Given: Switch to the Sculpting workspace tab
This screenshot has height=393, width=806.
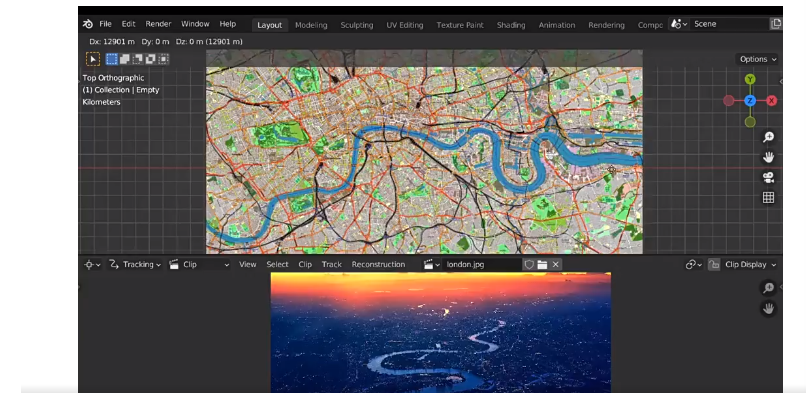Looking at the screenshot, I should coord(357,25).
